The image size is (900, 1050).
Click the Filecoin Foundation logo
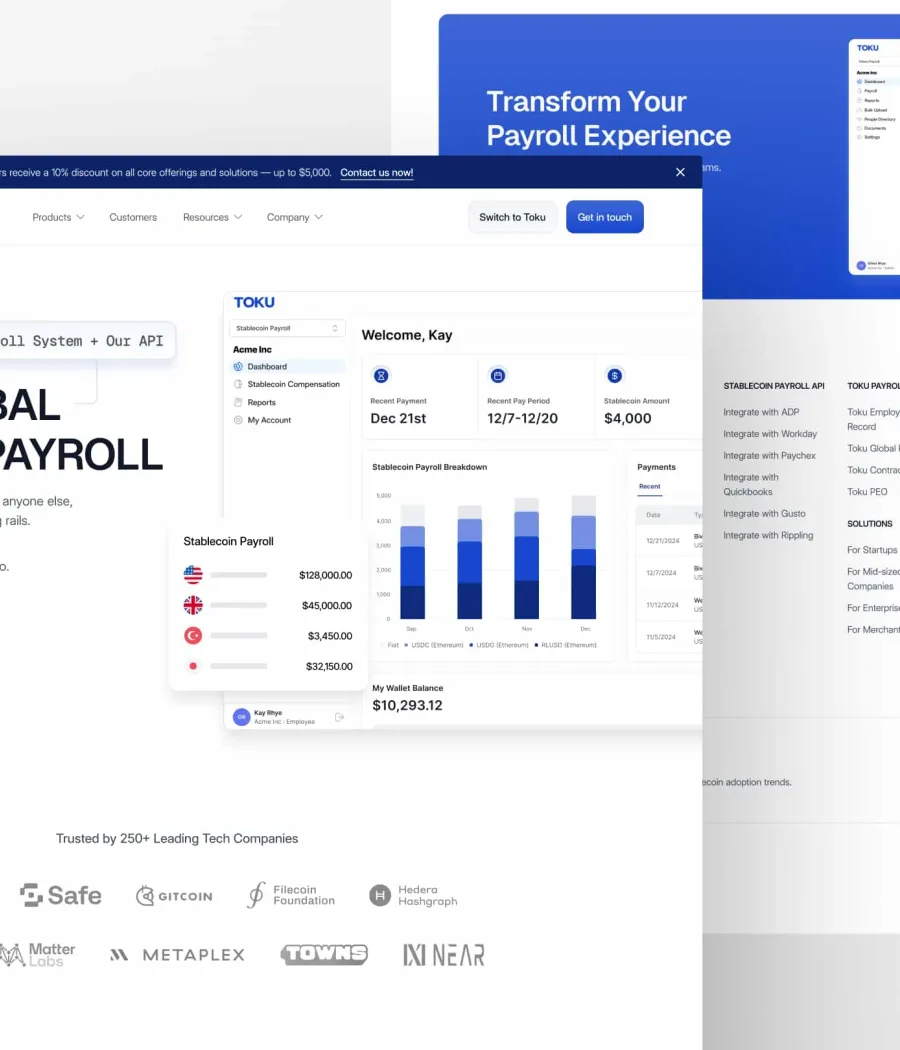(291, 895)
